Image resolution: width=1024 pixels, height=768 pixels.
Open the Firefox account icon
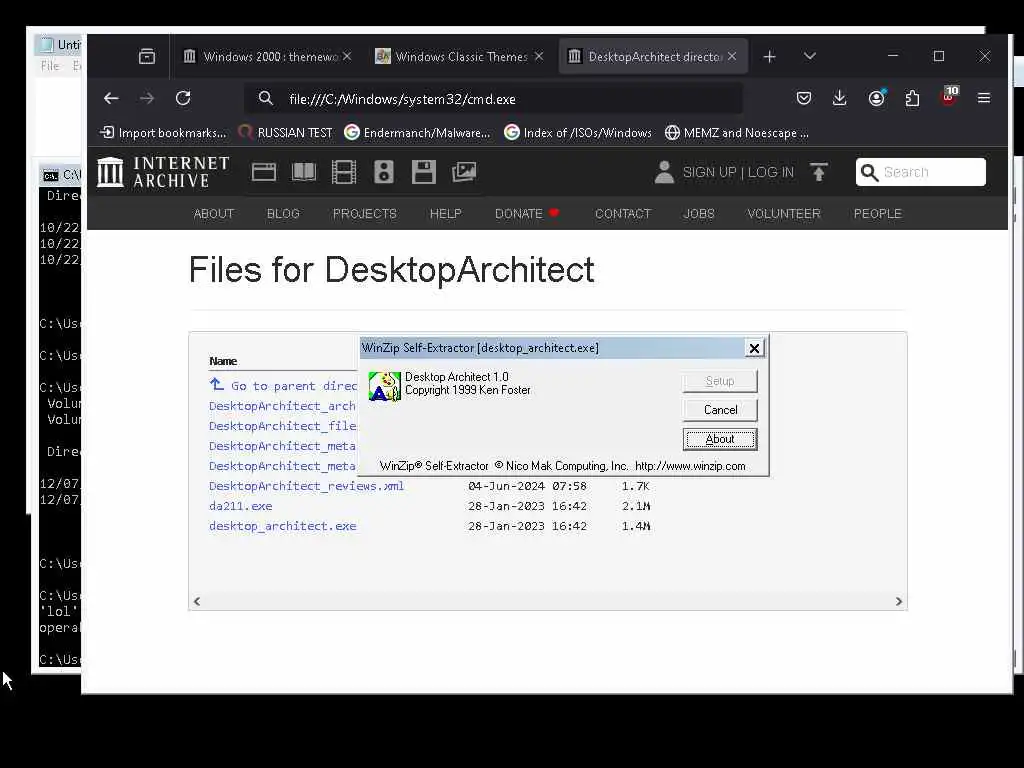(x=876, y=99)
